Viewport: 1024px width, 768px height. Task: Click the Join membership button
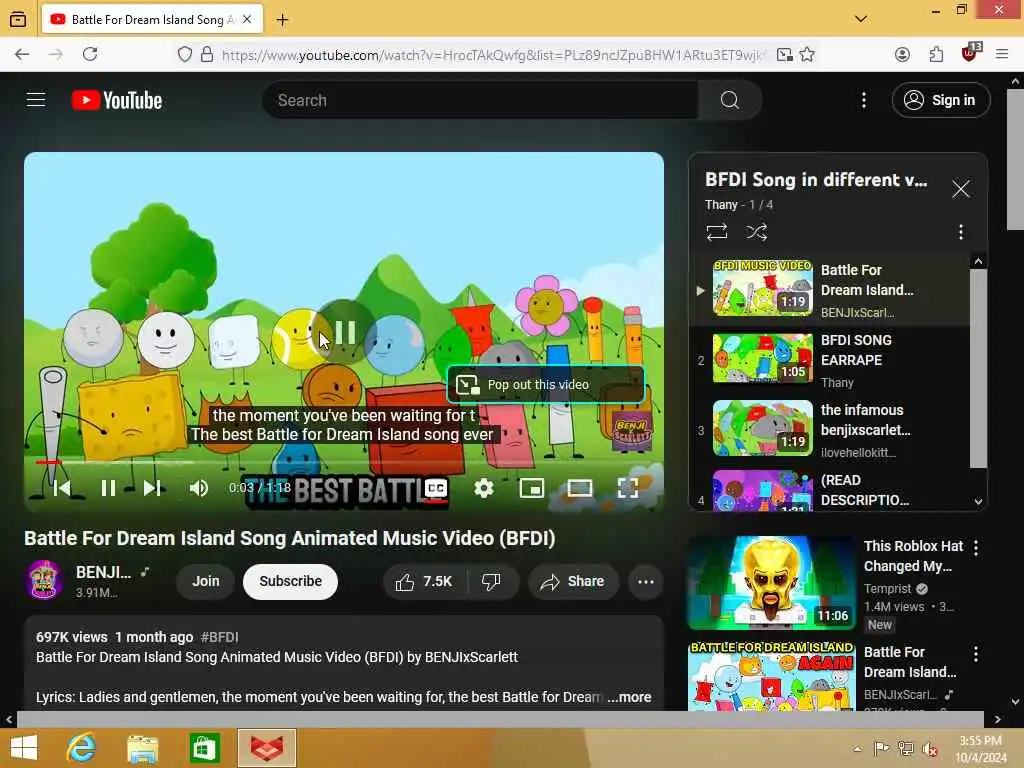[206, 581]
